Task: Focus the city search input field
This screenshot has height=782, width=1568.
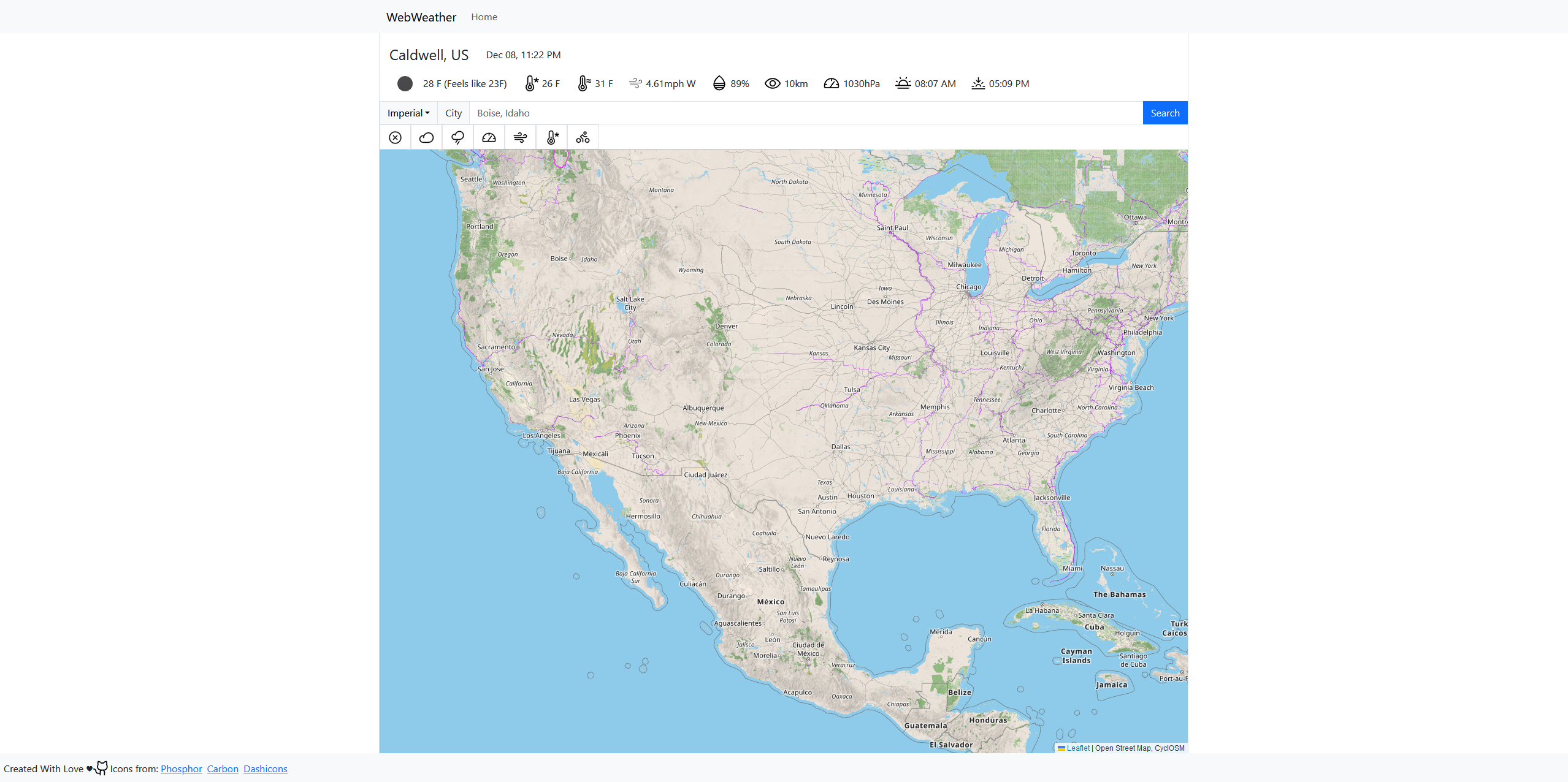Action: pyautogui.click(x=805, y=113)
